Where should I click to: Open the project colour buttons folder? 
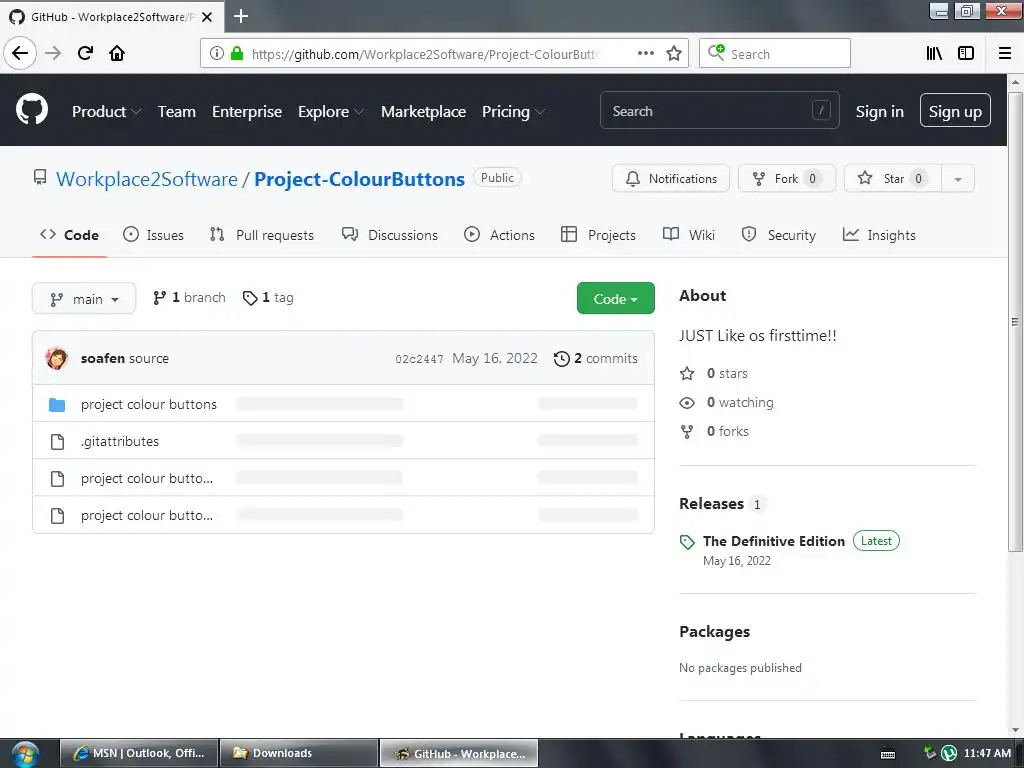click(x=149, y=405)
